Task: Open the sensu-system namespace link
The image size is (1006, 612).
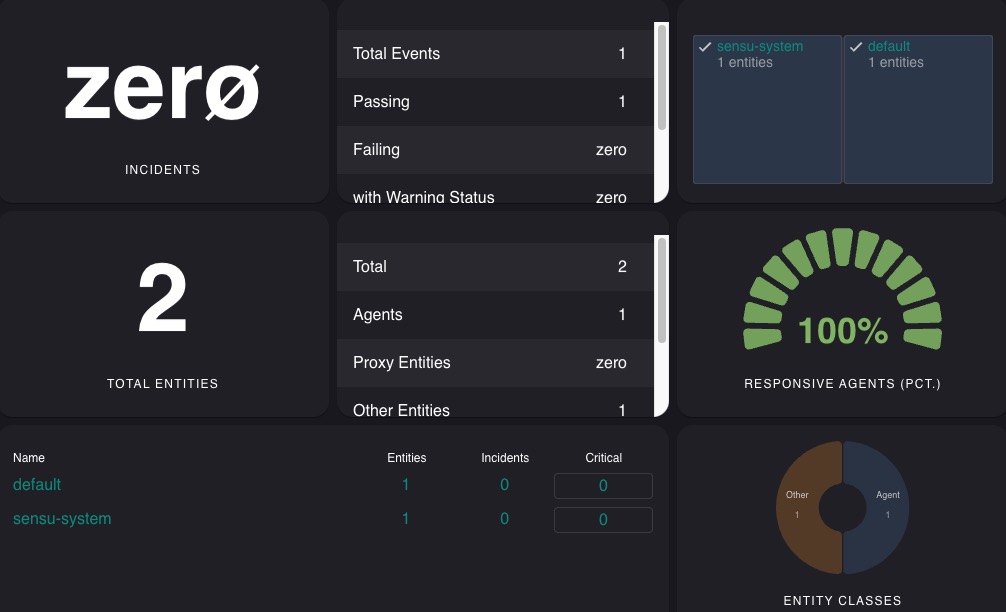Action: 61,518
